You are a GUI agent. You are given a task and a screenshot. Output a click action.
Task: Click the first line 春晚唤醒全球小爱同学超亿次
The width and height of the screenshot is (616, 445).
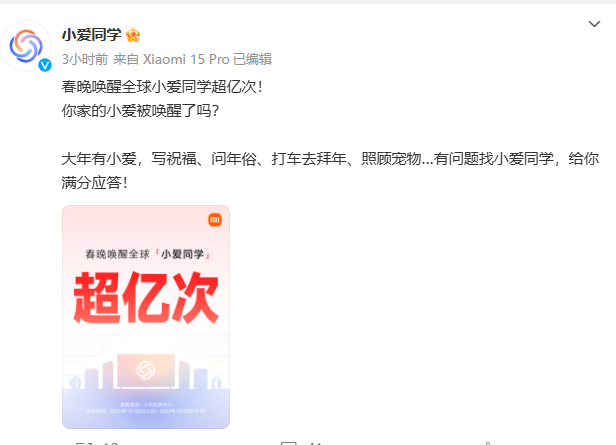pyautogui.click(x=162, y=87)
